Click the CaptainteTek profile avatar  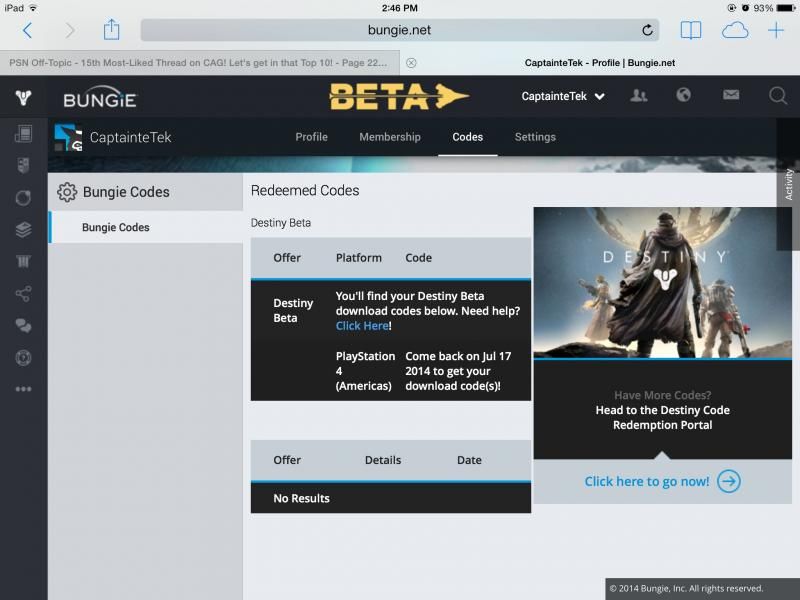click(68, 137)
